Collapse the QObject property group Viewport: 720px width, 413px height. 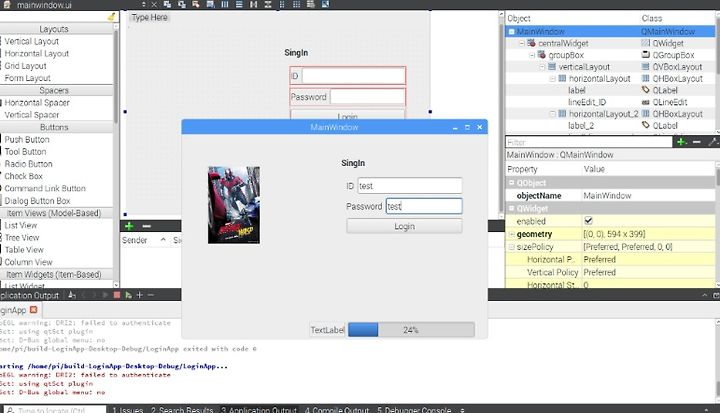512,183
